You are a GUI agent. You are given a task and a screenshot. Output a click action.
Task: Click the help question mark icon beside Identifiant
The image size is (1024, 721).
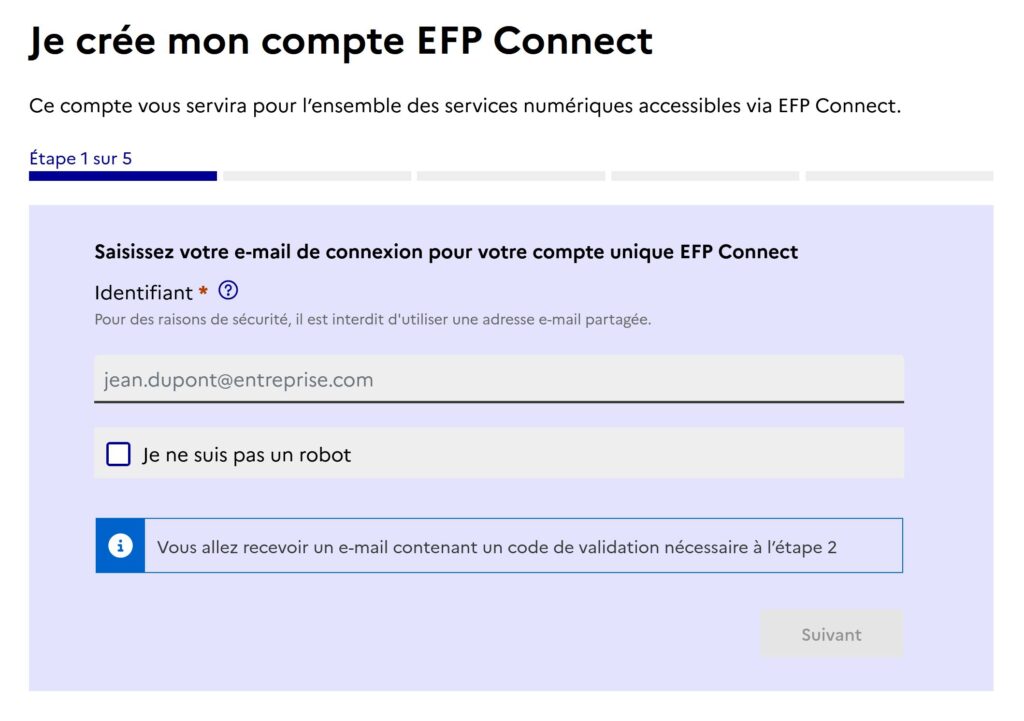[228, 291]
